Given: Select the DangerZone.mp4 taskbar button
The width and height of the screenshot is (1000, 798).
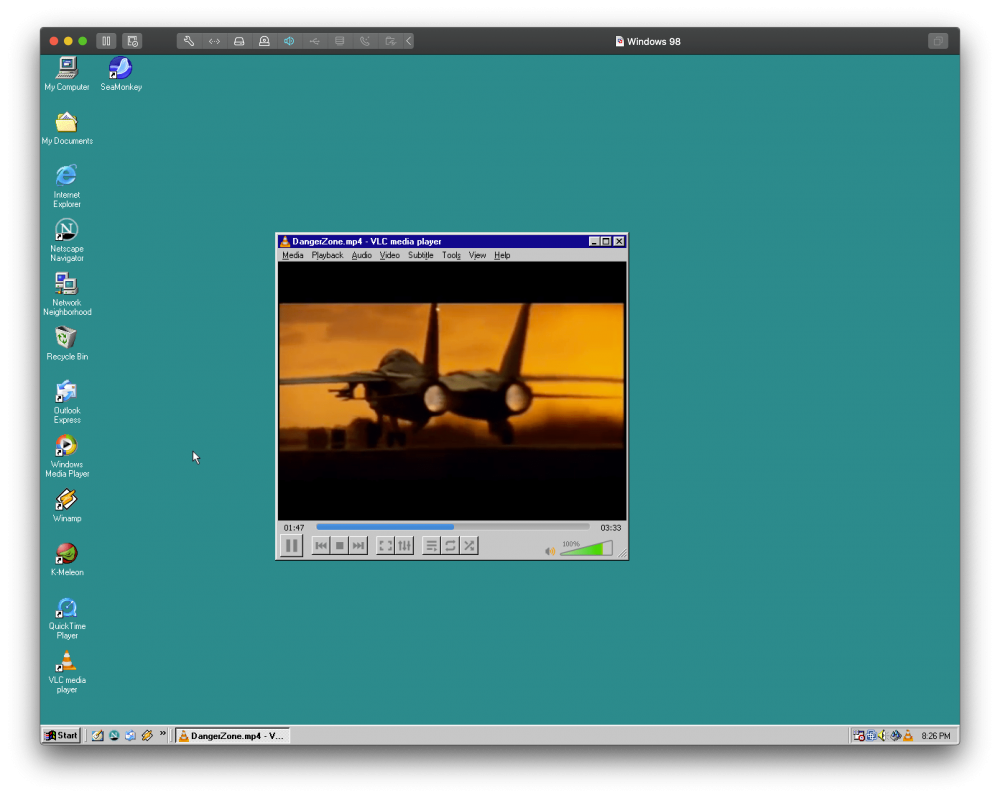Looking at the screenshot, I should 232,735.
